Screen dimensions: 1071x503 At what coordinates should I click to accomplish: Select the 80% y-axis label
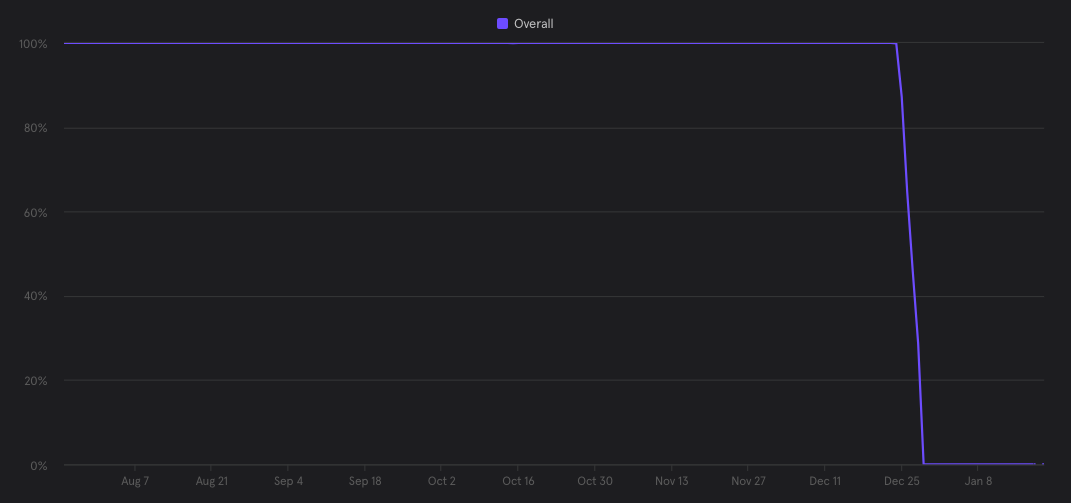tap(36, 128)
